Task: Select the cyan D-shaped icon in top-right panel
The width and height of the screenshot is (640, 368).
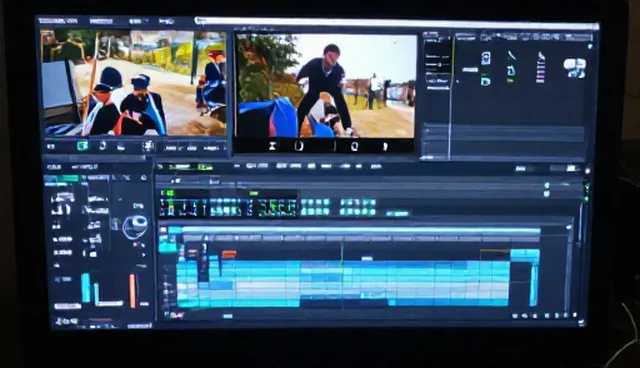Action: pyautogui.click(x=485, y=81)
